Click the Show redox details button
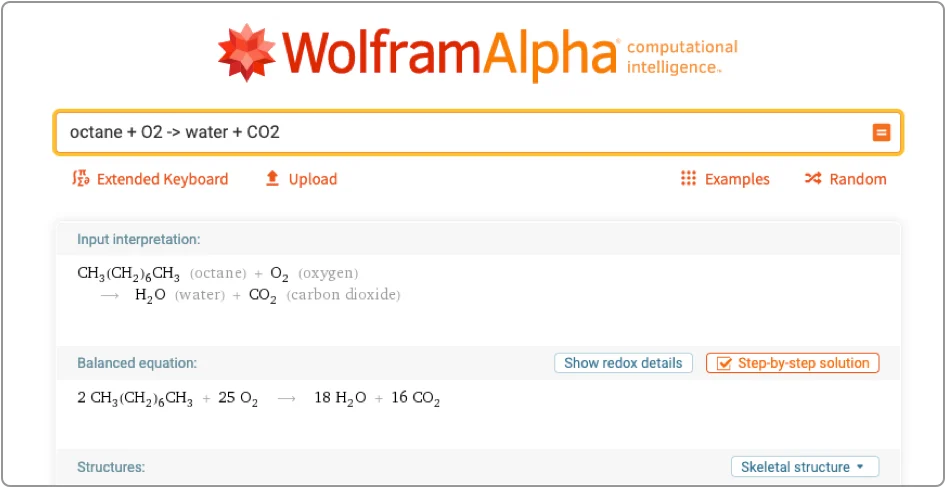946x488 pixels. pos(623,364)
